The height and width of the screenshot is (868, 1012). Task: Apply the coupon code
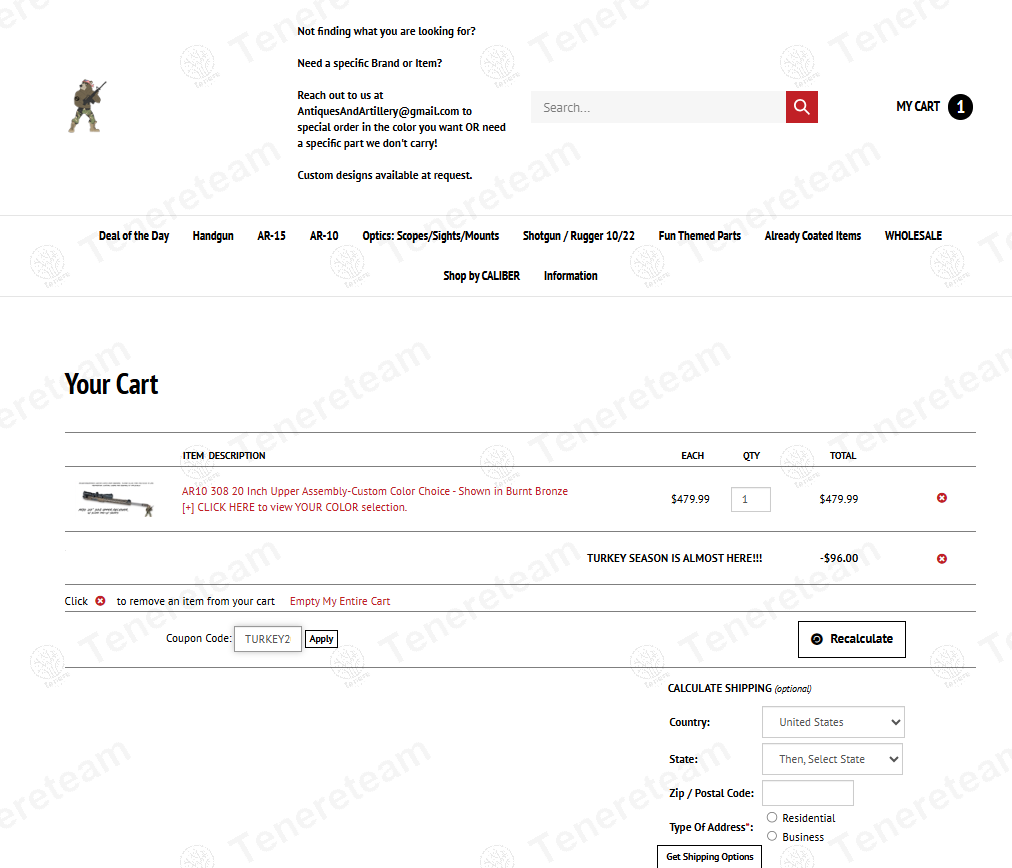[x=321, y=639]
